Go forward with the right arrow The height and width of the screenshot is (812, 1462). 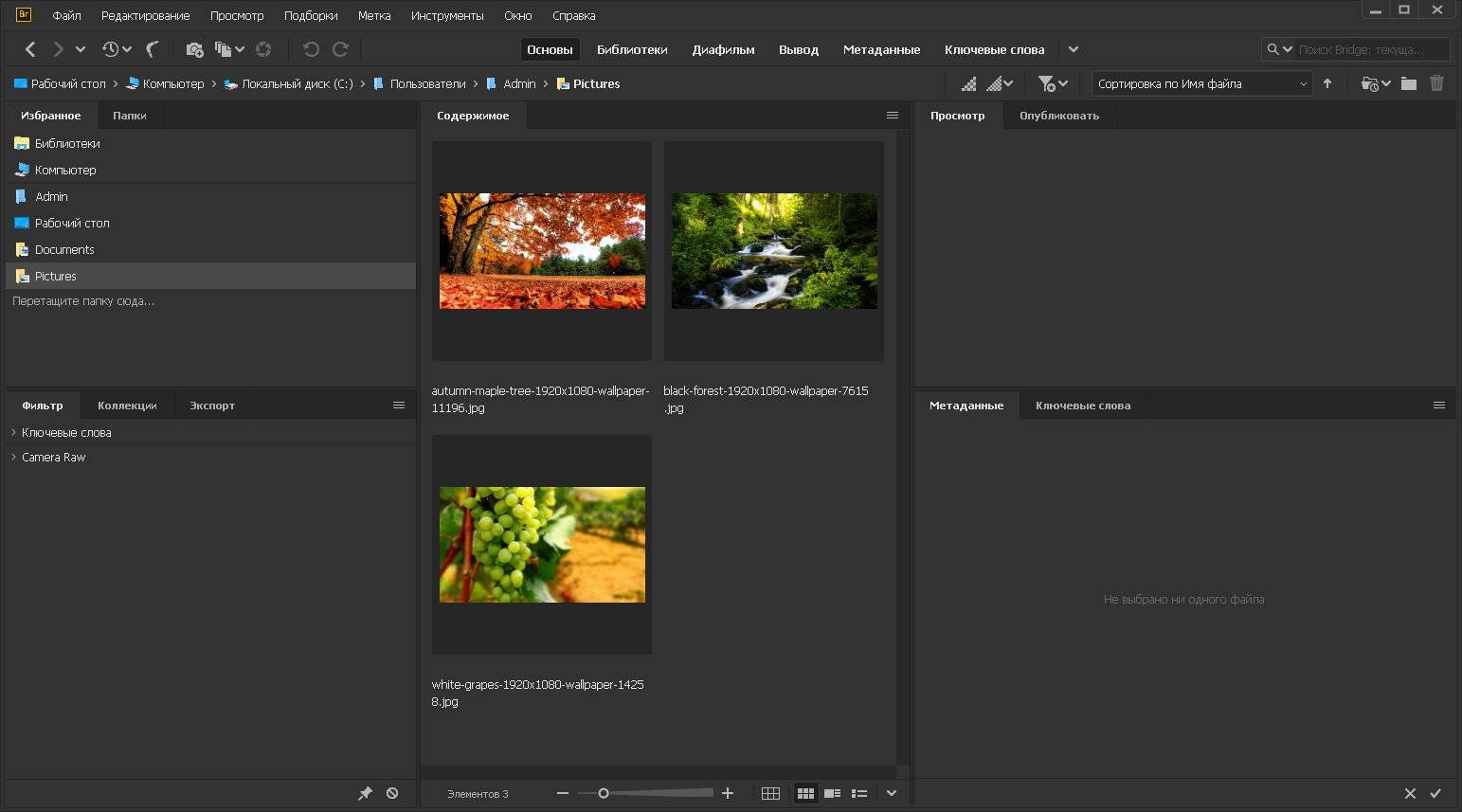click(x=58, y=49)
